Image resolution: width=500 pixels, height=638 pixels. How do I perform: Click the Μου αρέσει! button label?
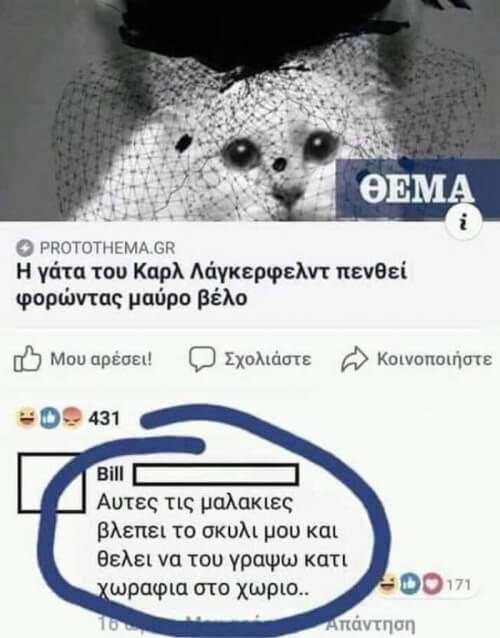click(x=101, y=359)
